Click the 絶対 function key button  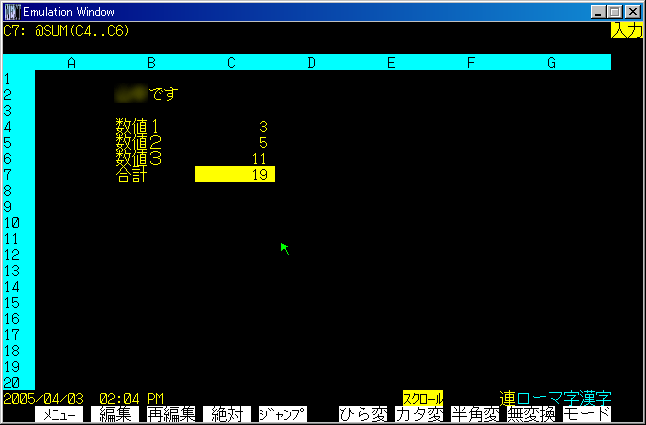pos(227,414)
